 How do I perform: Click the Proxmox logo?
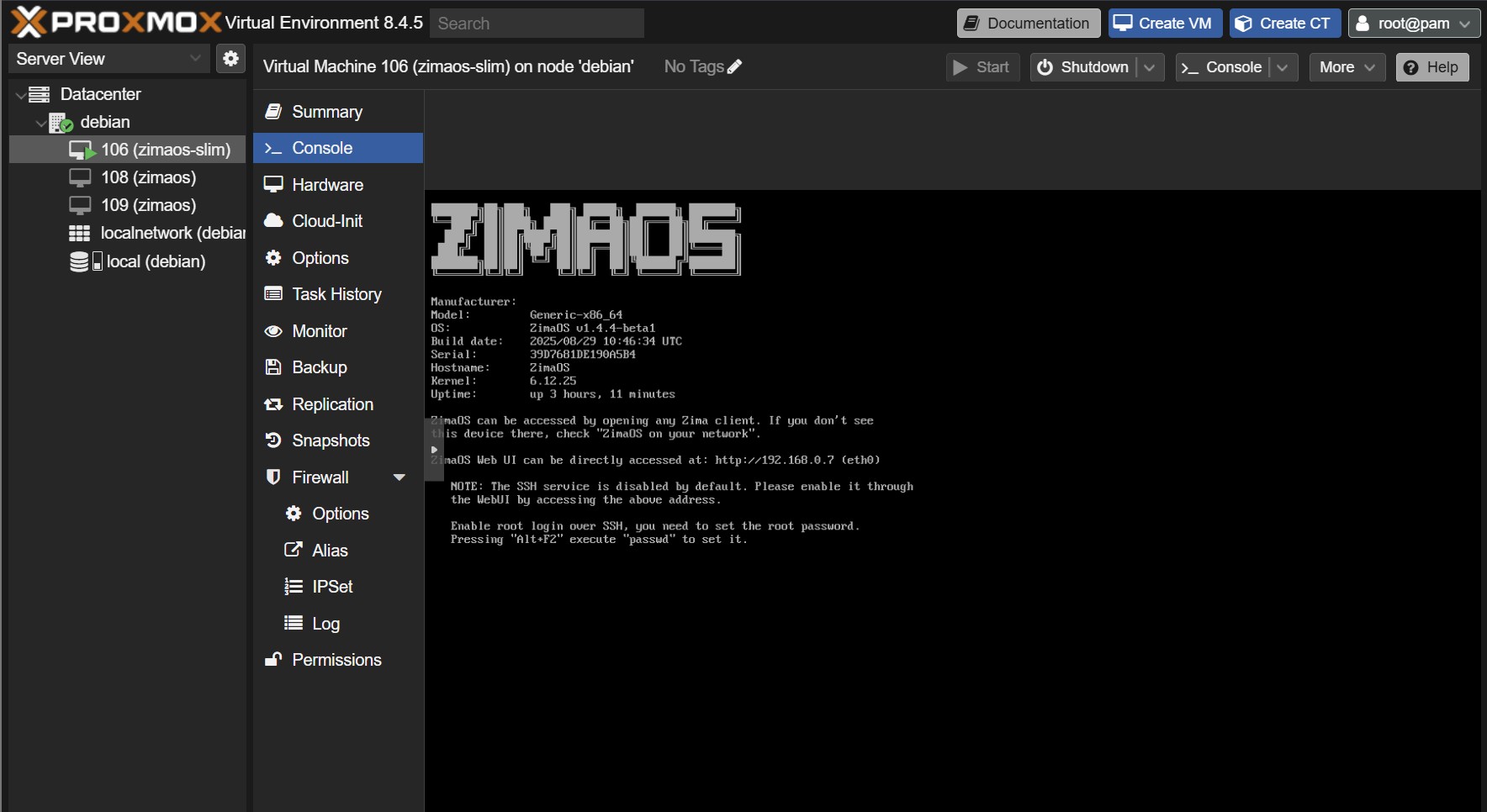point(116,23)
